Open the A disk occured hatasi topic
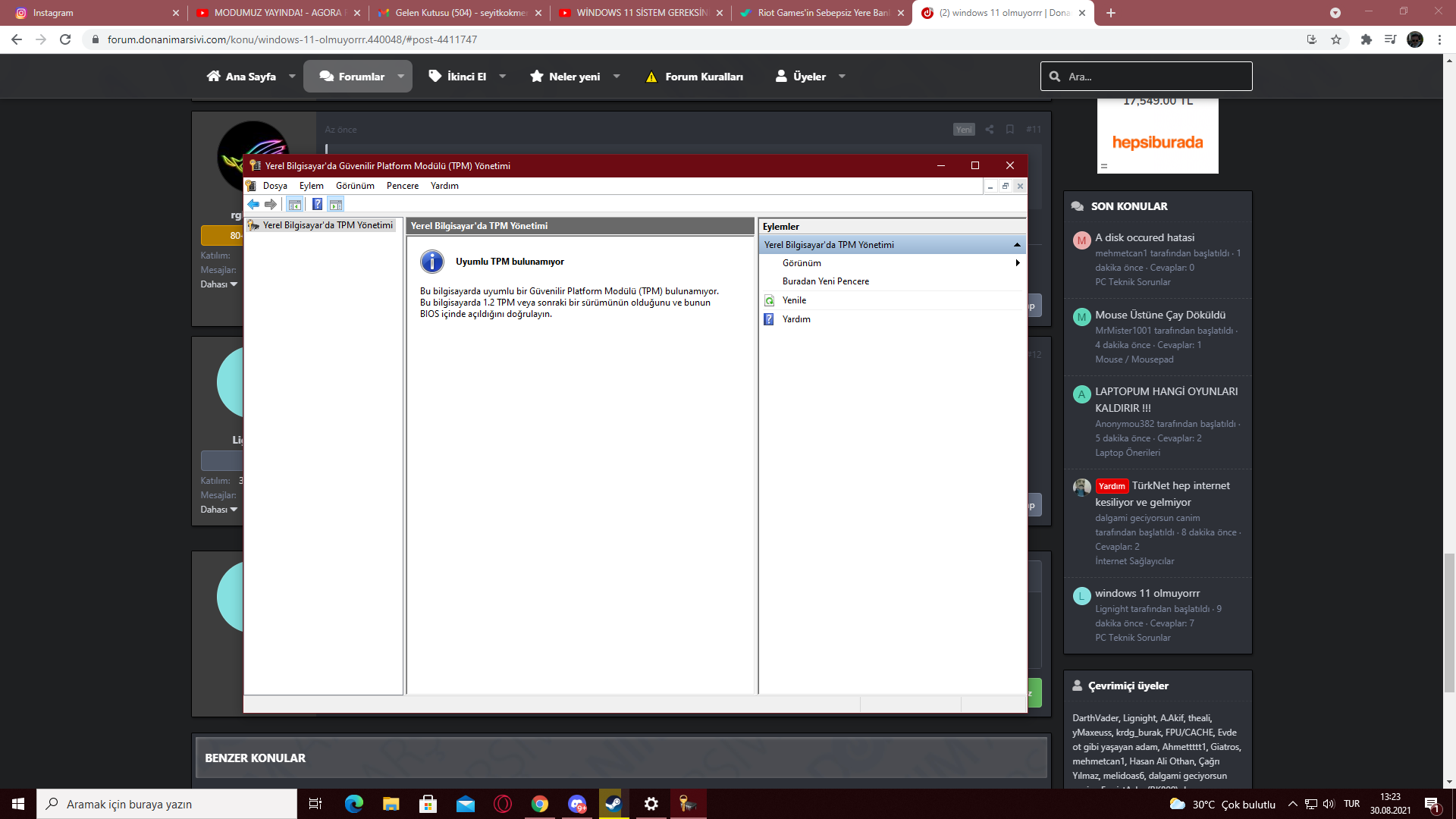 point(1144,237)
